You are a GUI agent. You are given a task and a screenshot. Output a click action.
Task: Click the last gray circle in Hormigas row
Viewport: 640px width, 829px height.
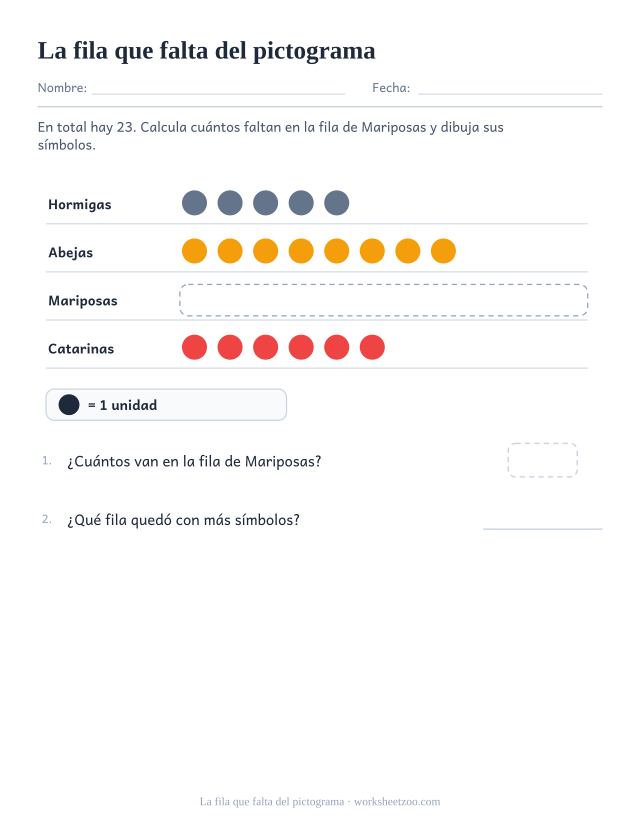click(x=337, y=203)
